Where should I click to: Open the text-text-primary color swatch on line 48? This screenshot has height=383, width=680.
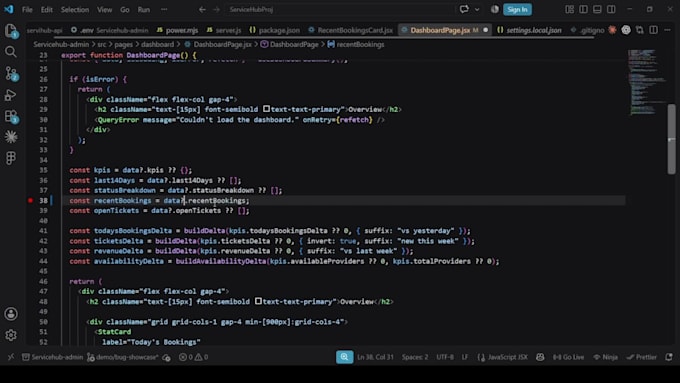(x=258, y=301)
